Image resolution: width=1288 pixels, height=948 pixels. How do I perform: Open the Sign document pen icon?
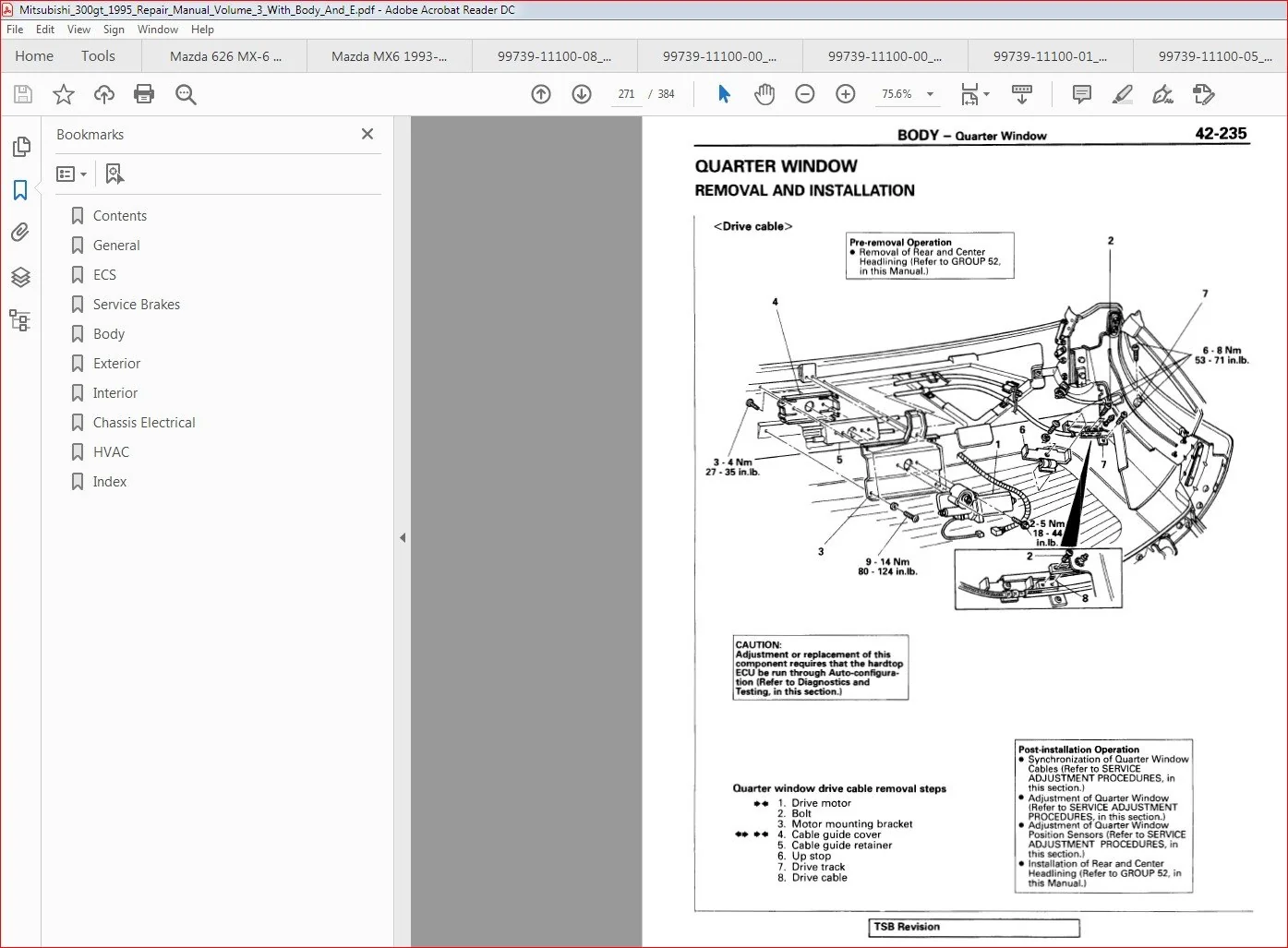click(x=1163, y=94)
